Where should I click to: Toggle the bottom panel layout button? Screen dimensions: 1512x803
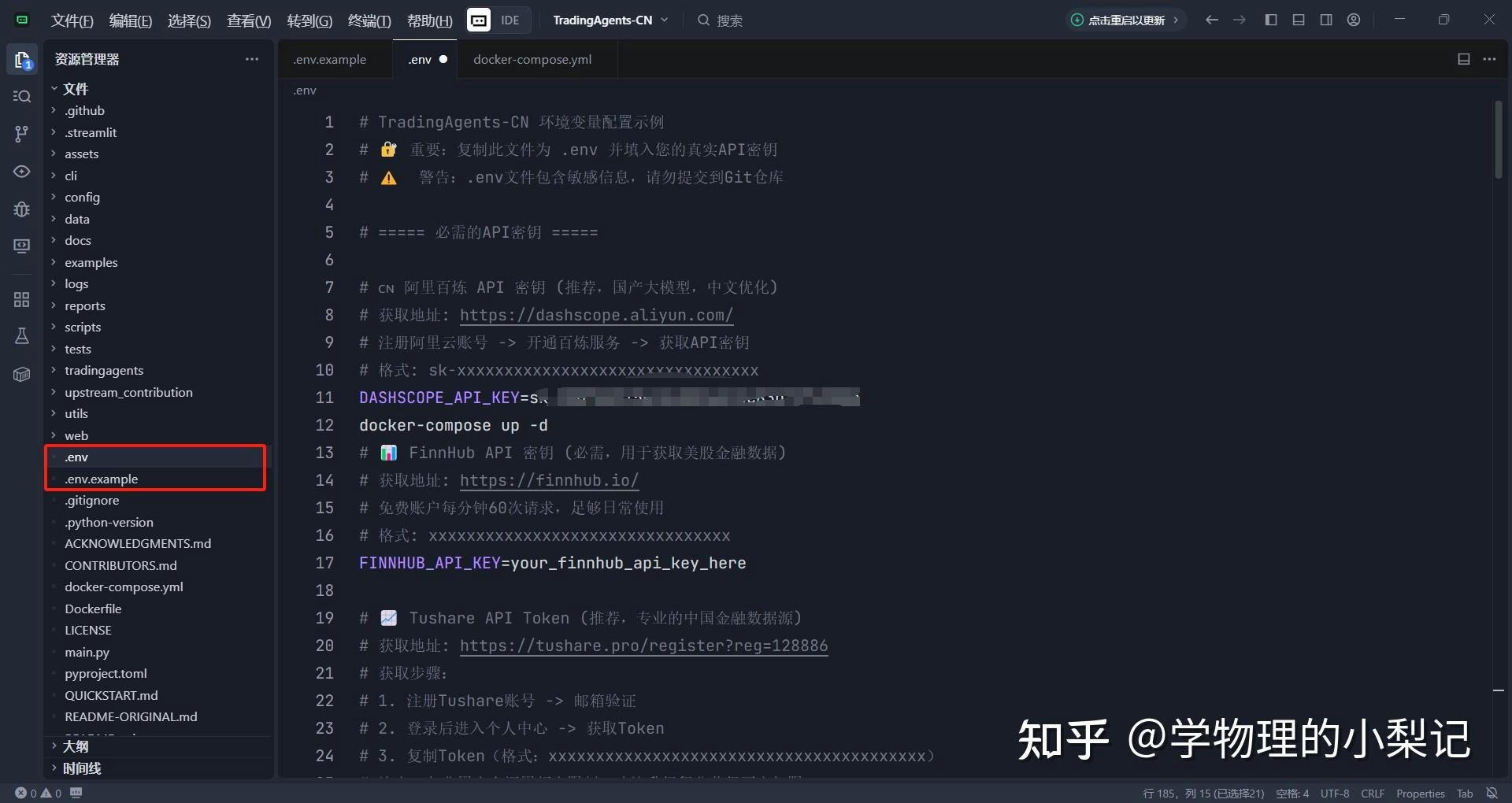point(1299,20)
